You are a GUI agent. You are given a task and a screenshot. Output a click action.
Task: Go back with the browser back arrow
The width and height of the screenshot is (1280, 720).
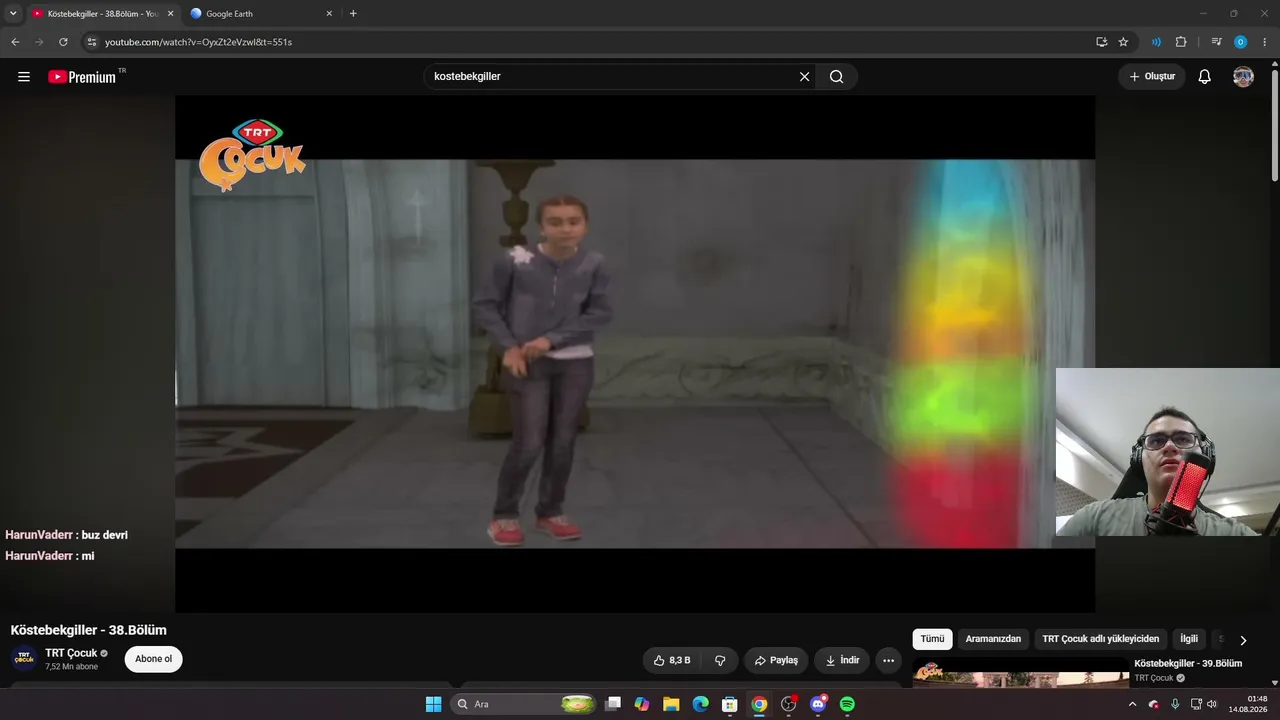click(x=15, y=42)
